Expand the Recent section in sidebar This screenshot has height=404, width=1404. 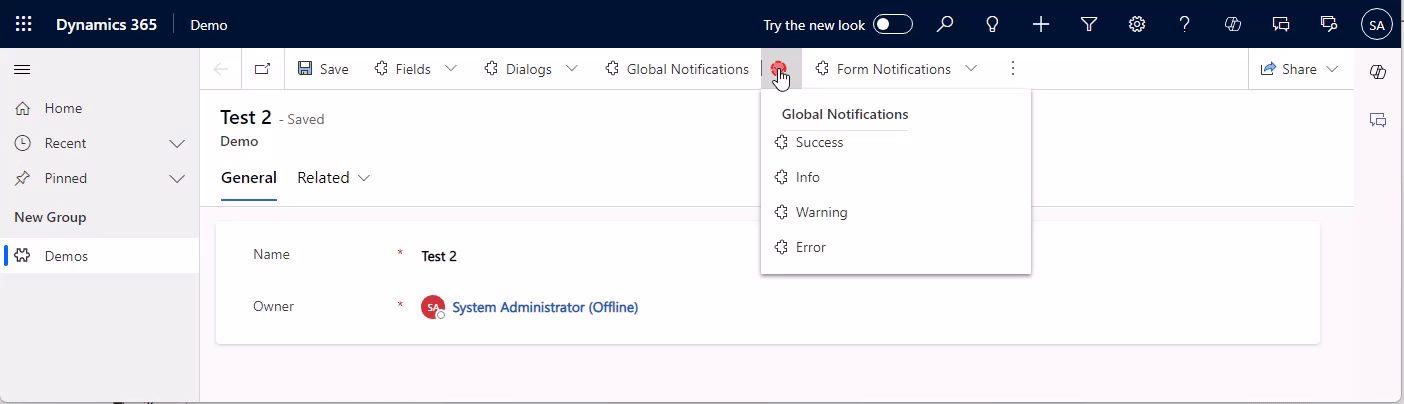tap(177, 143)
